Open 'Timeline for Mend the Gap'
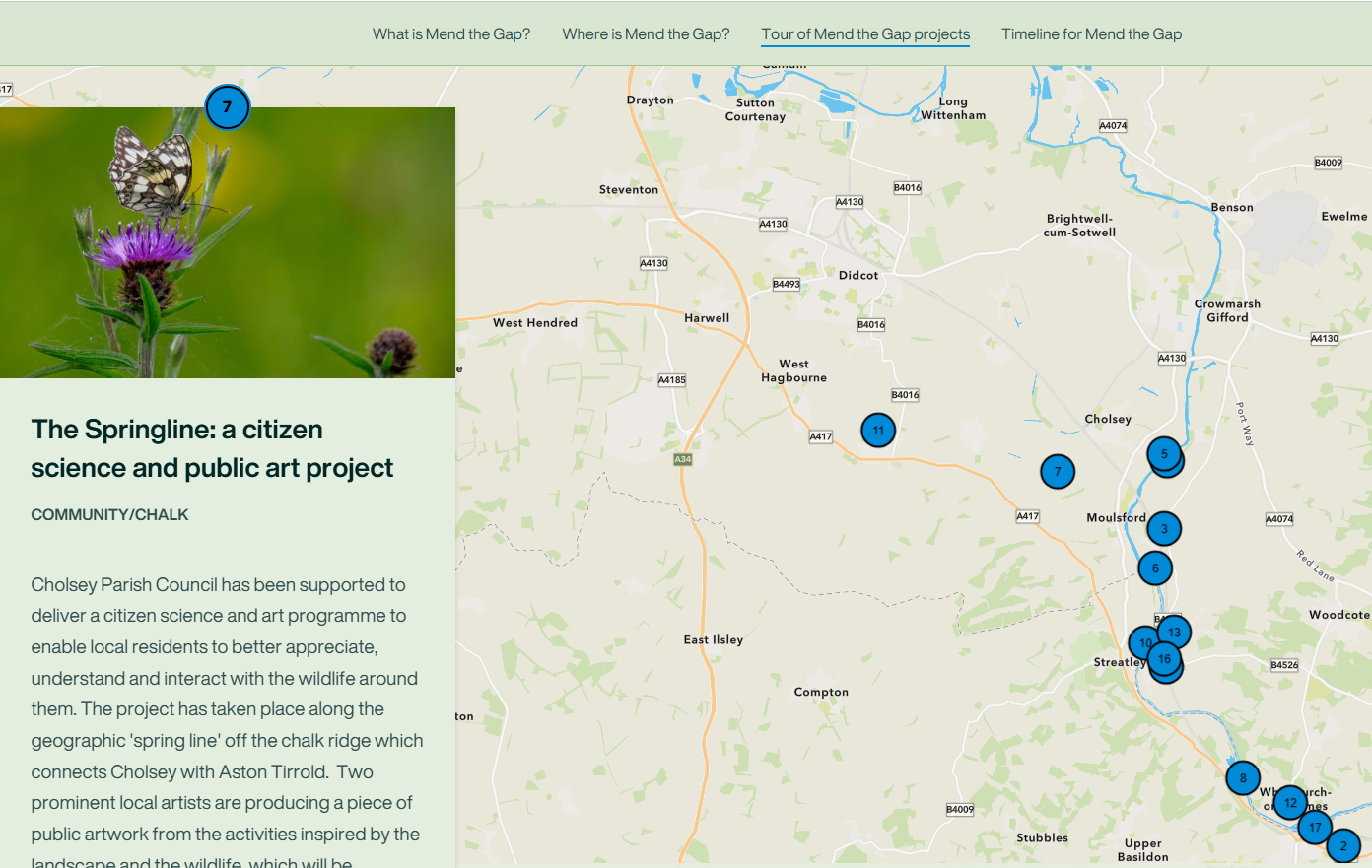The height and width of the screenshot is (868, 1372). click(1091, 33)
